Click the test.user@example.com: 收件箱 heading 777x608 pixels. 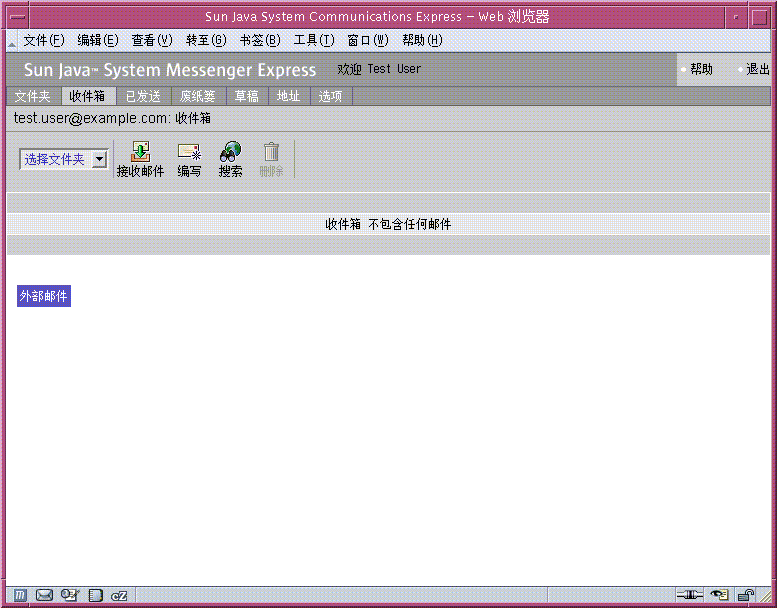pos(112,118)
